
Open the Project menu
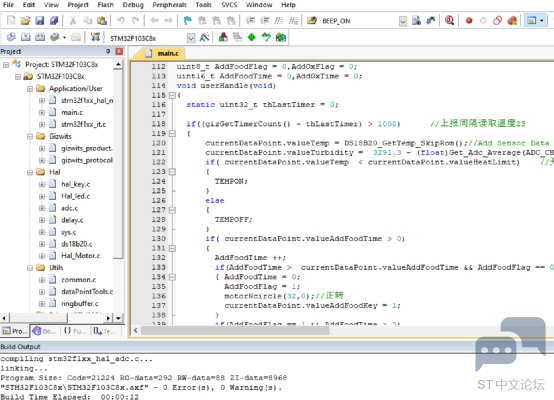[78, 5]
